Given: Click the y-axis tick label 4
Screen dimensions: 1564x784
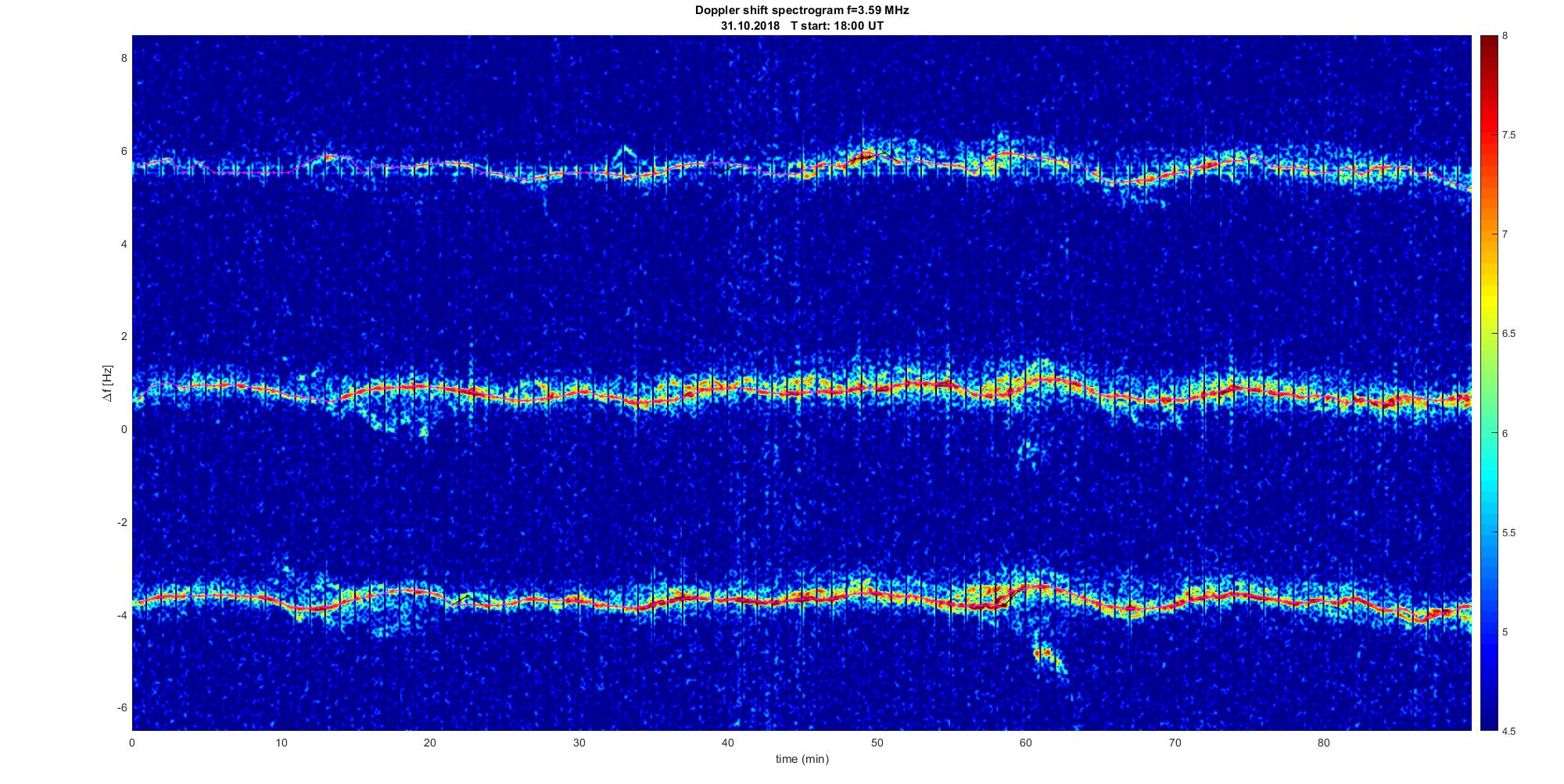Looking at the screenshot, I should 124,244.
